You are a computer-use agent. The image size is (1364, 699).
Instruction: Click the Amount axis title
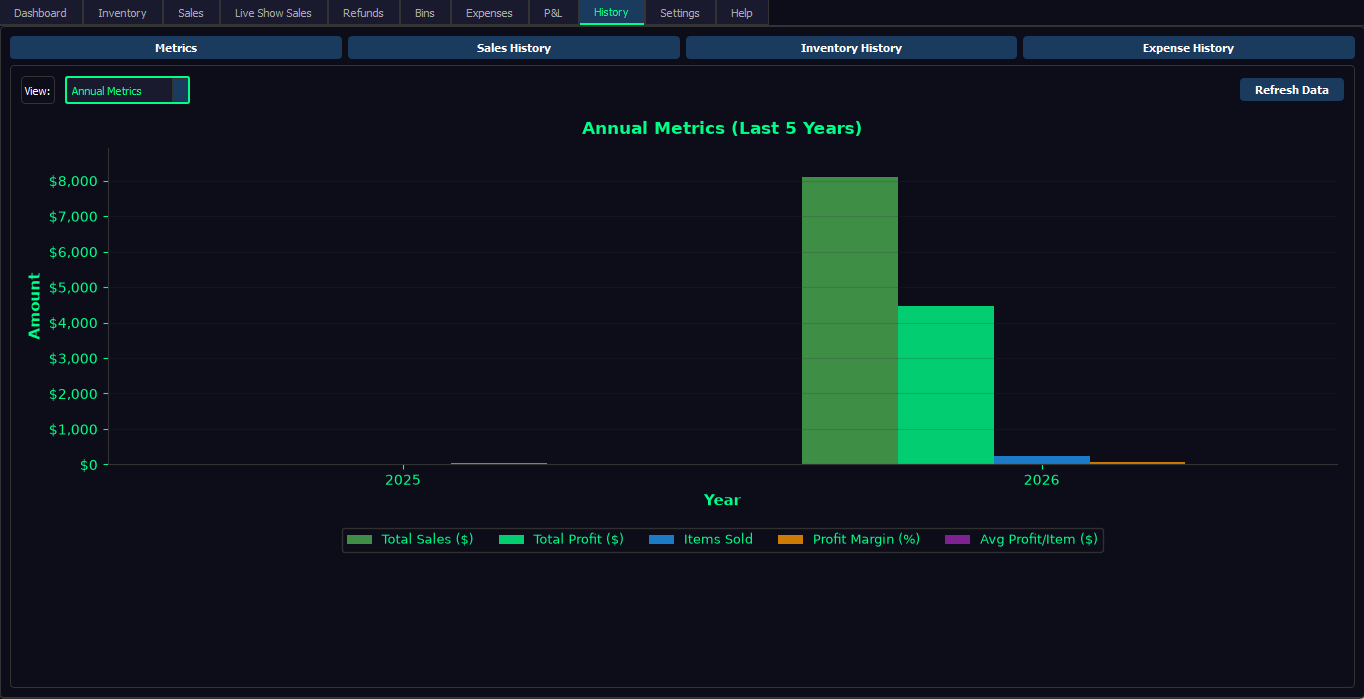35,306
